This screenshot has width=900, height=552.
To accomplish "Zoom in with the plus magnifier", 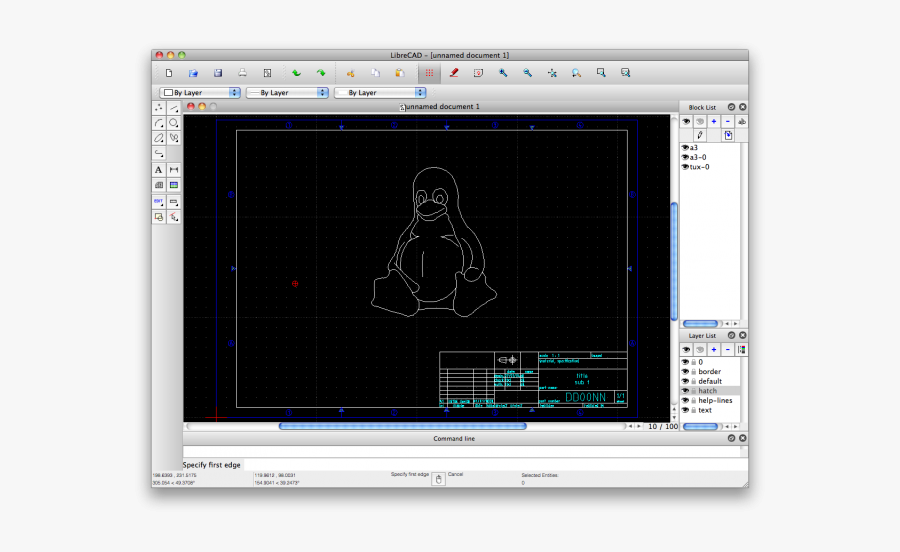I will (503, 73).
